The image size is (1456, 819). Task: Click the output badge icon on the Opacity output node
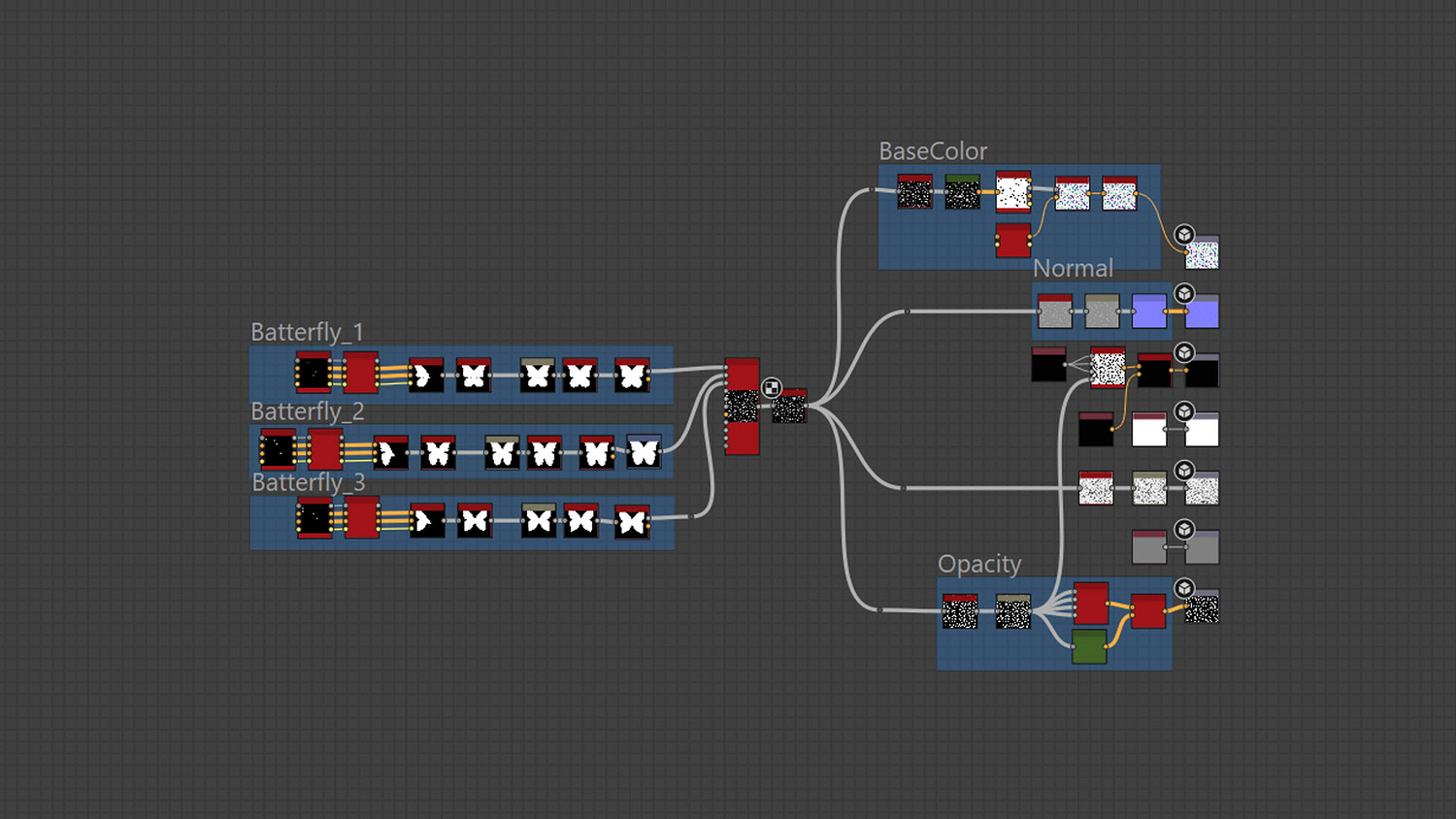coord(1184,589)
